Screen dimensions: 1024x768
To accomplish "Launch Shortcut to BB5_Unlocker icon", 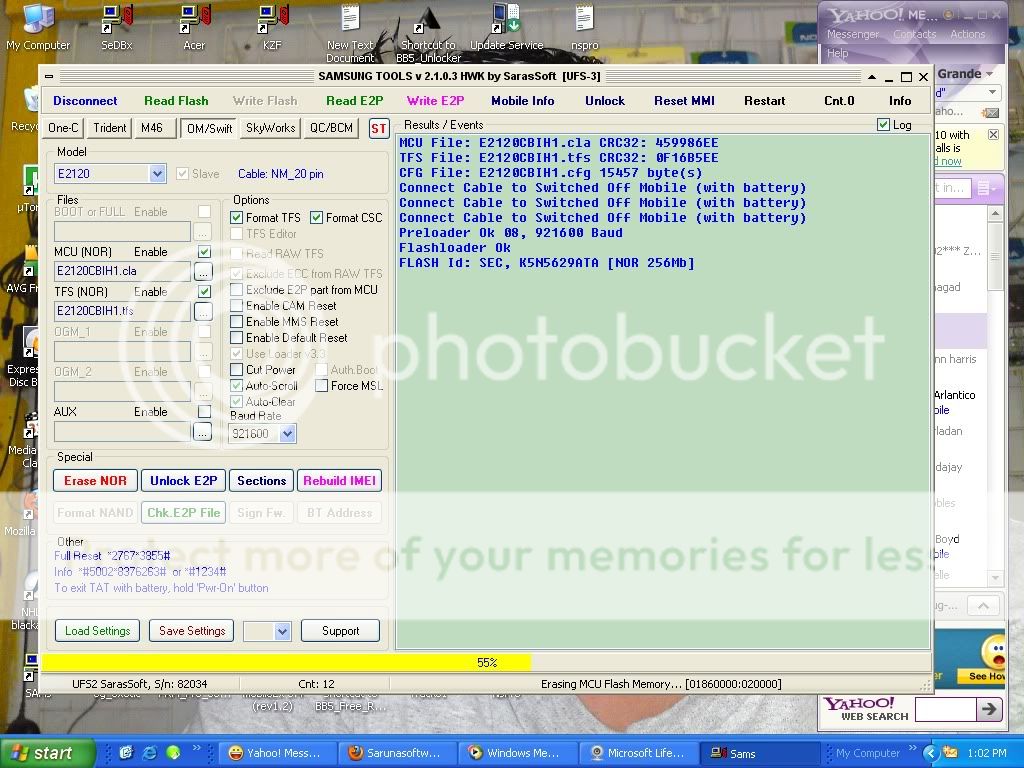I will point(428,33).
